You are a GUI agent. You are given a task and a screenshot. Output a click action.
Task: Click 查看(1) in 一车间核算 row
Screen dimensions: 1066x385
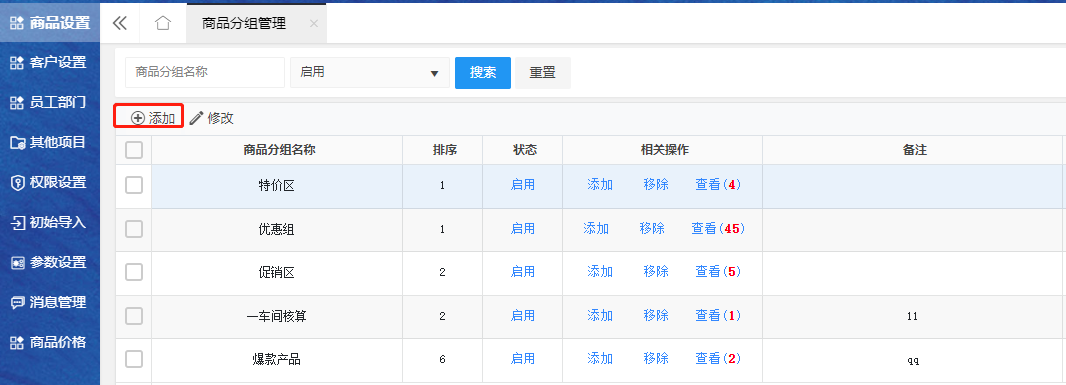(x=718, y=316)
